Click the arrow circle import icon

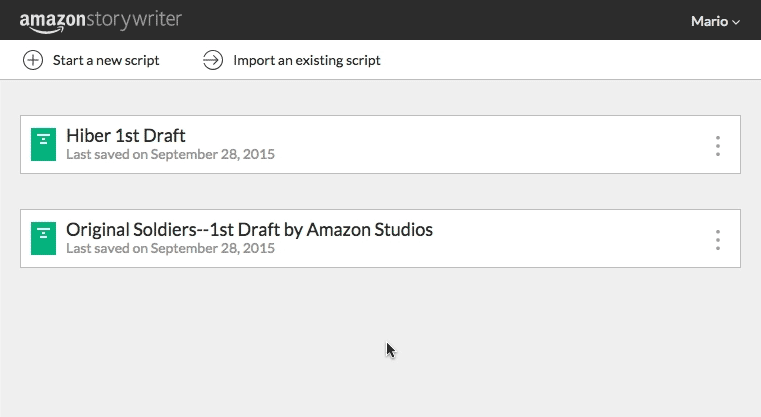213,60
